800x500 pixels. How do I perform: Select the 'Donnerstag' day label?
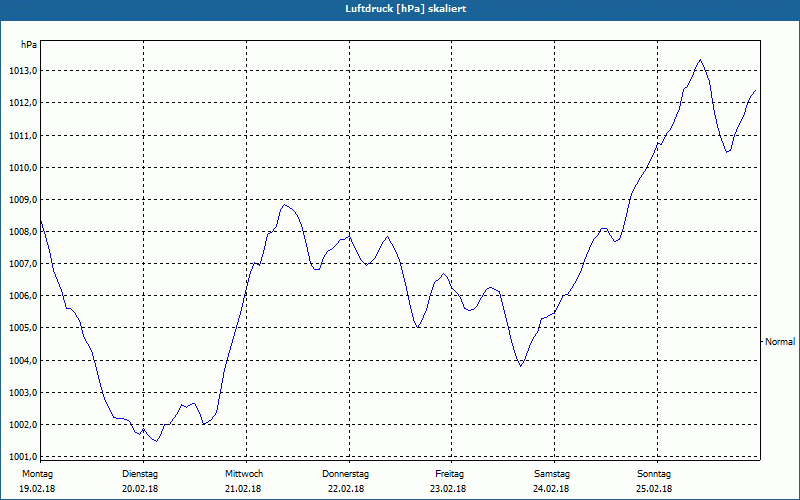click(345, 474)
